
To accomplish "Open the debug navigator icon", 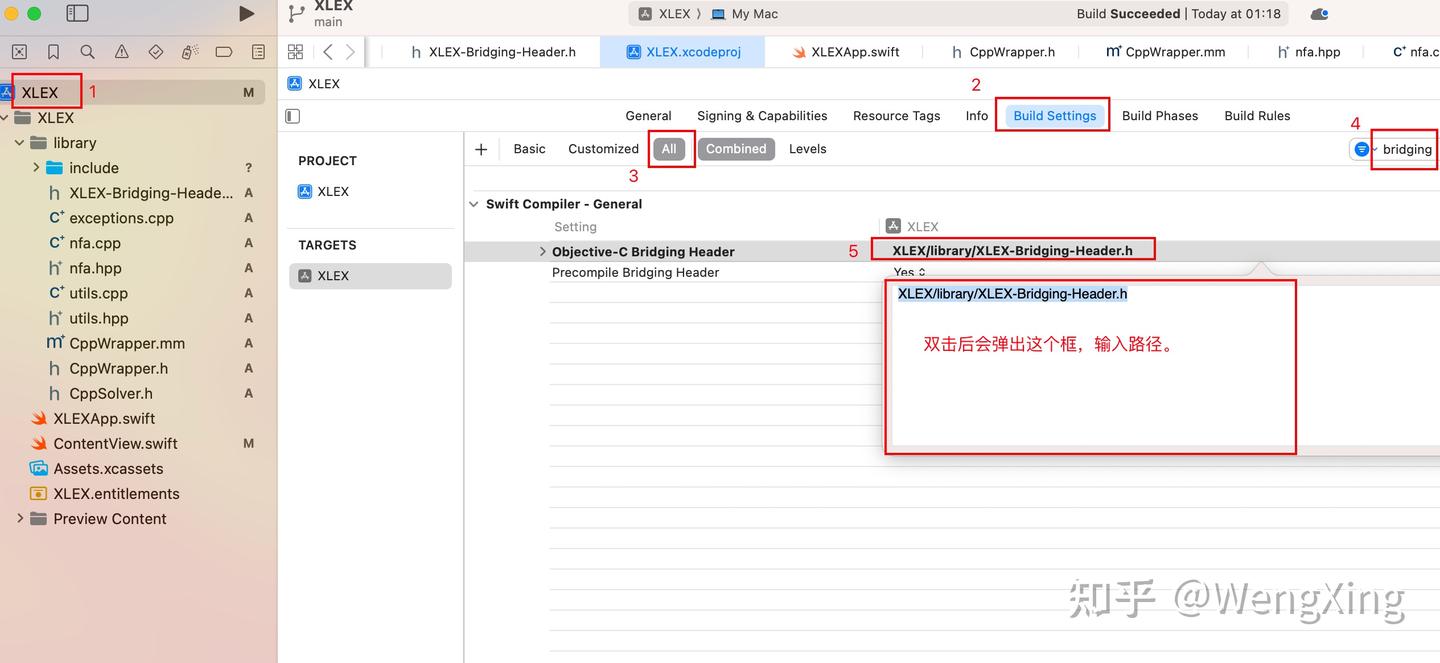I will (x=190, y=52).
